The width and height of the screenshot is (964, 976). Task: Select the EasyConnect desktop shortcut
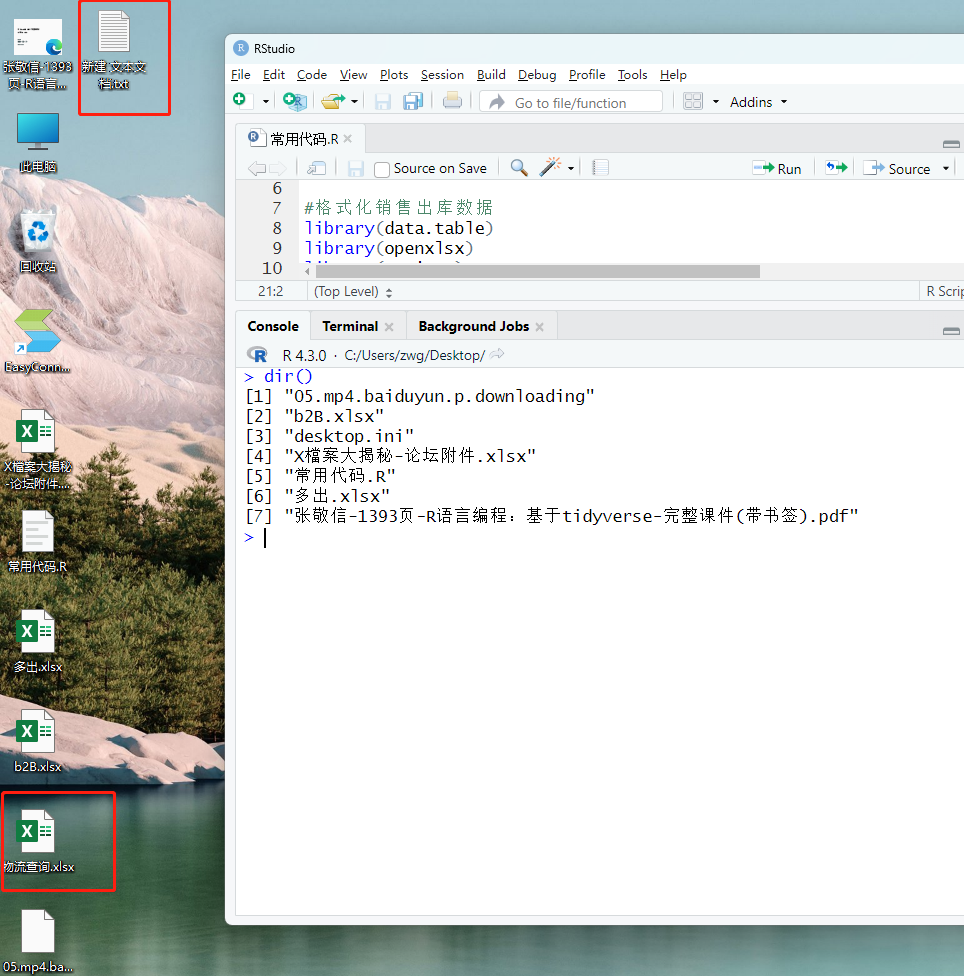pos(37,341)
